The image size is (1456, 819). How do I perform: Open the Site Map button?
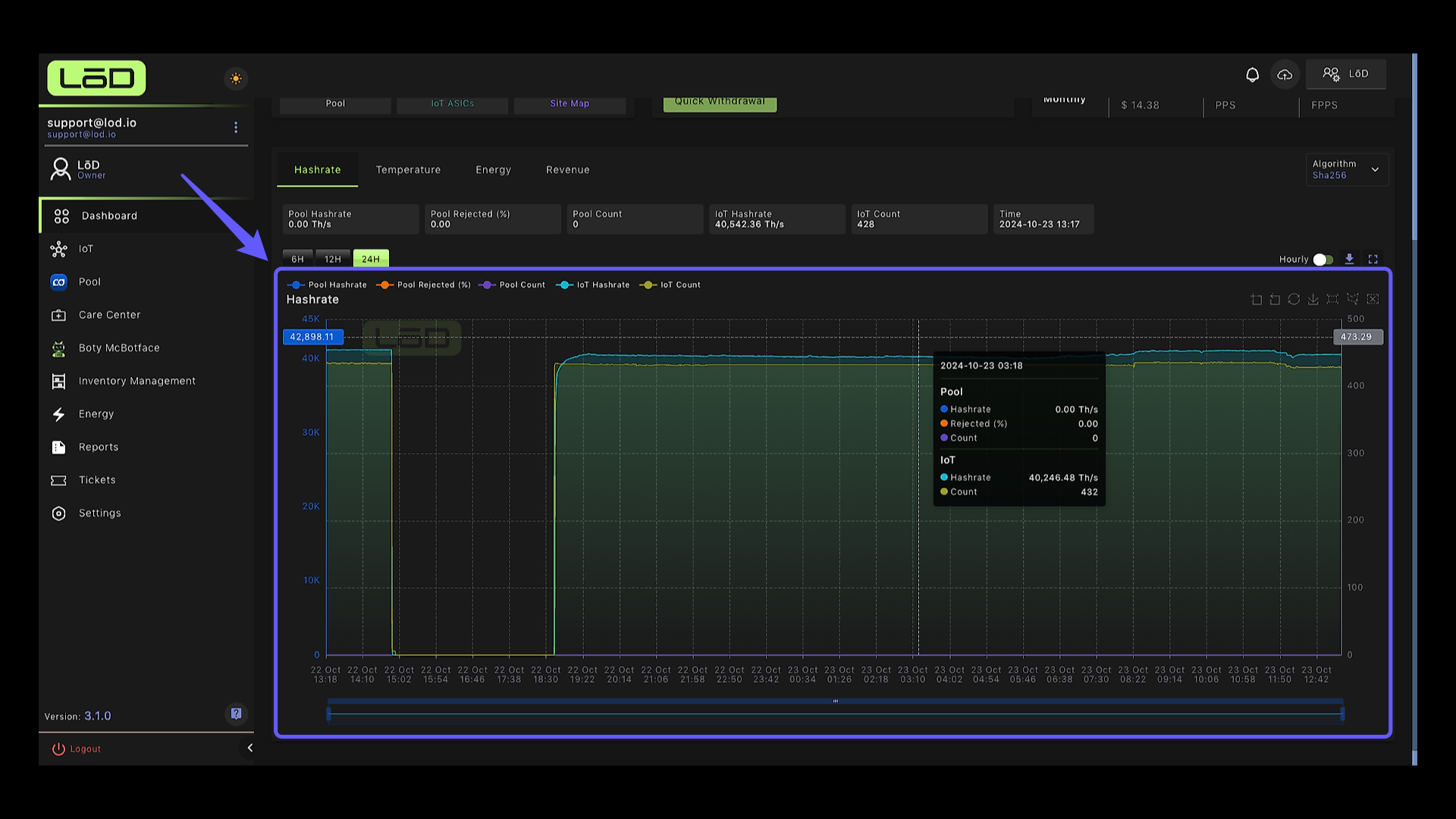pos(570,104)
